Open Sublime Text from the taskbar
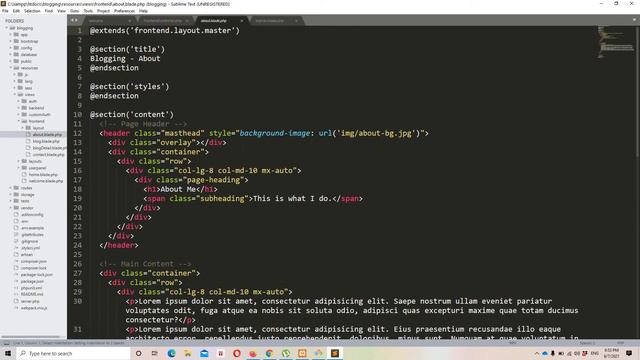 click(x=335, y=353)
